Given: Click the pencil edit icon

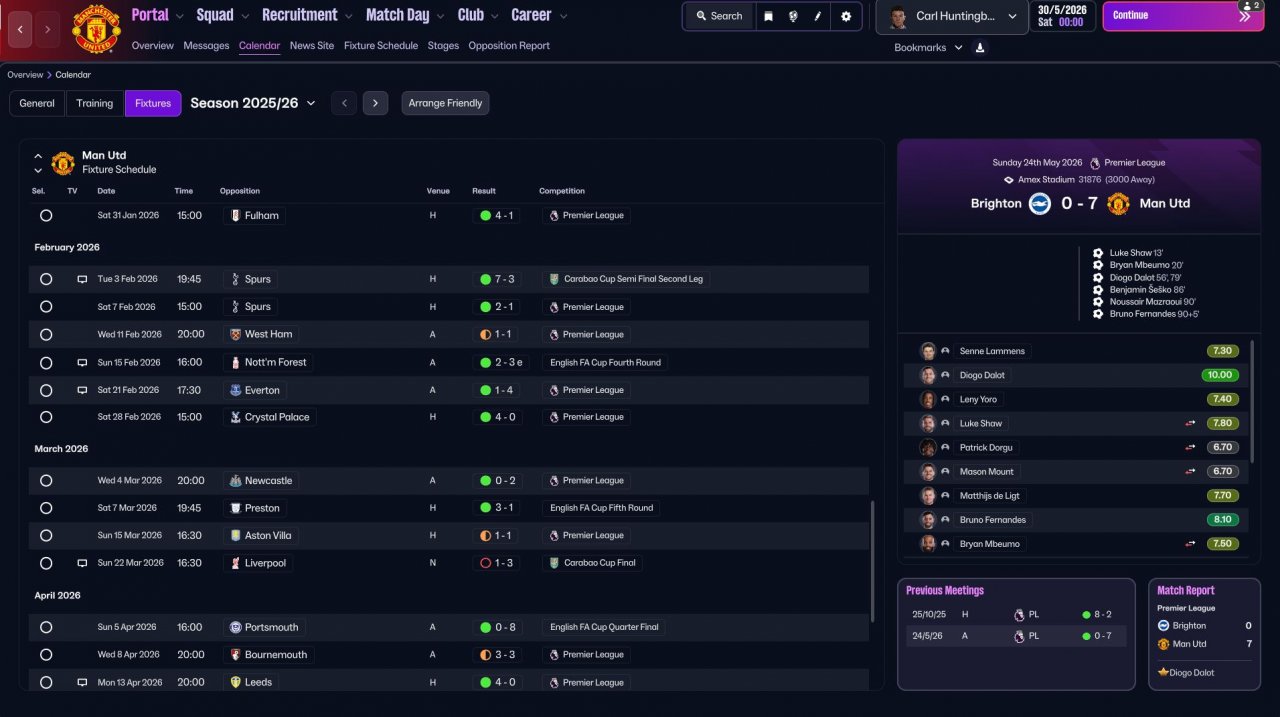Looking at the screenshot, I should pos(818,16).
